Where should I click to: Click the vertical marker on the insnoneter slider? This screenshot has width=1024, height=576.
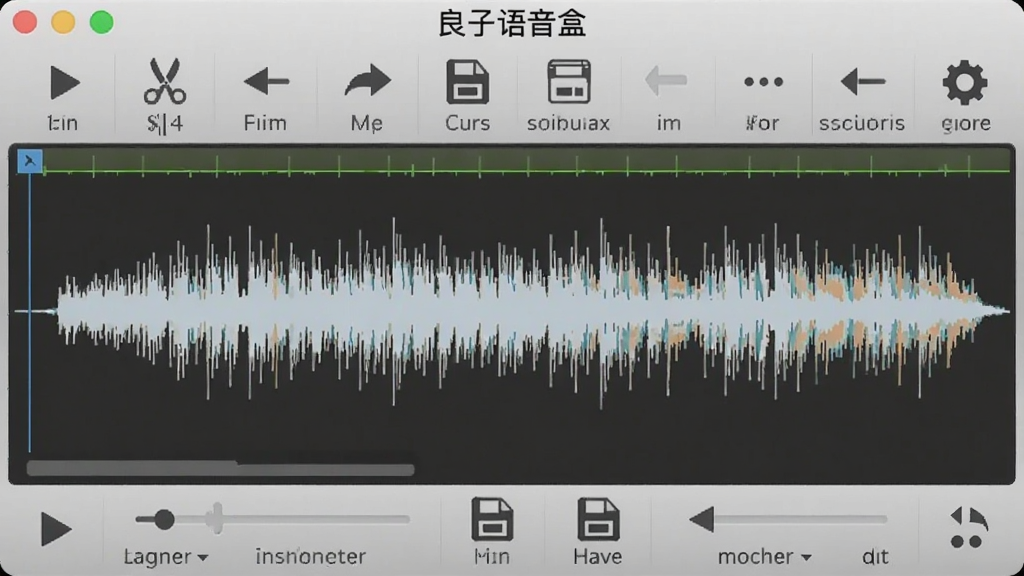pyautogui.click(x=217, y=519)
